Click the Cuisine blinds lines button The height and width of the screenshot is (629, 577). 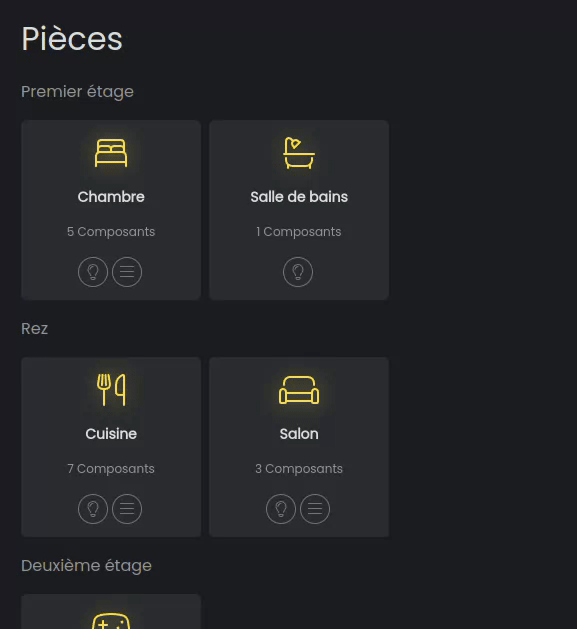[x=127, y=509]
